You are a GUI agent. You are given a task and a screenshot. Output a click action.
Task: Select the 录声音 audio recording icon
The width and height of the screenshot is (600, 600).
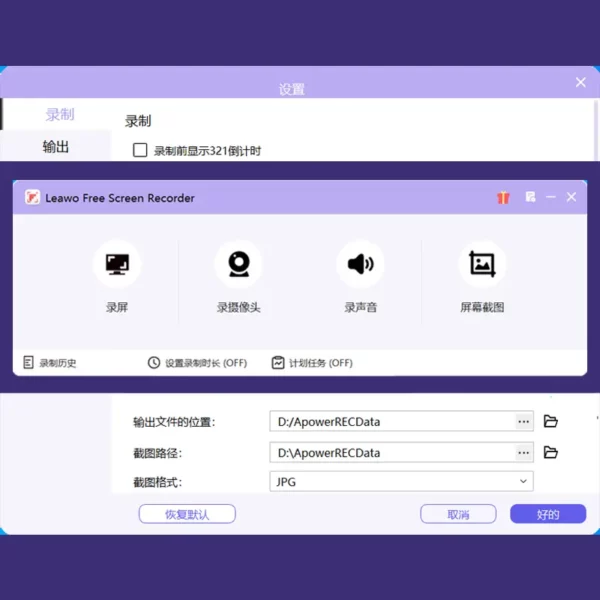point(360,264)
